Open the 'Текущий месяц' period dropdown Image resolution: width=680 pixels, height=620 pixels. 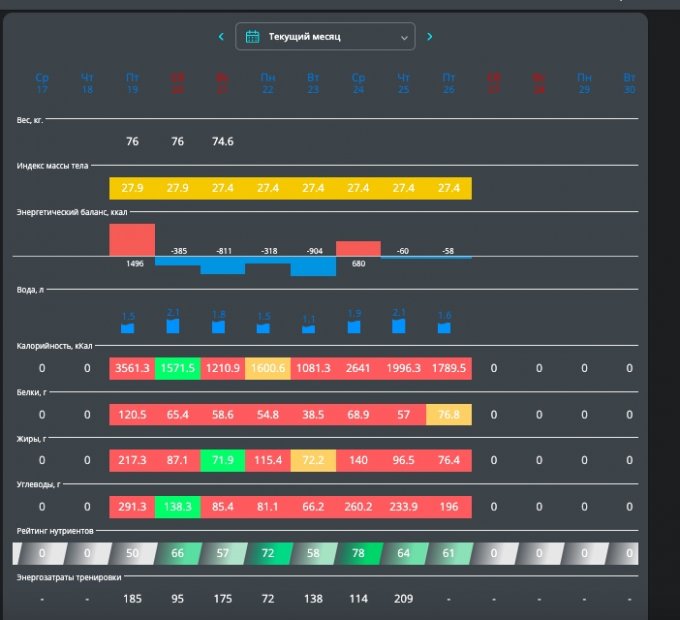pyautogui.click(x=325, y=37)
